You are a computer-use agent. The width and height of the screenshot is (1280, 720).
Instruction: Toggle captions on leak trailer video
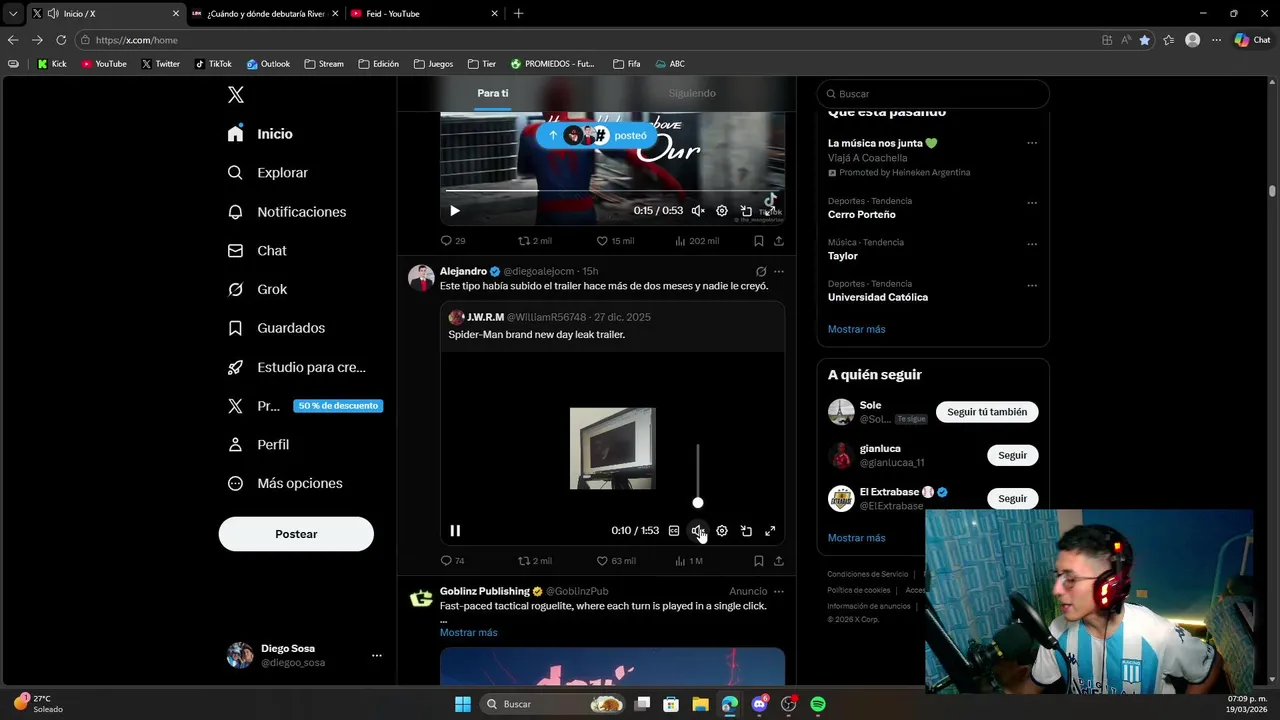(x=674, y=531)
